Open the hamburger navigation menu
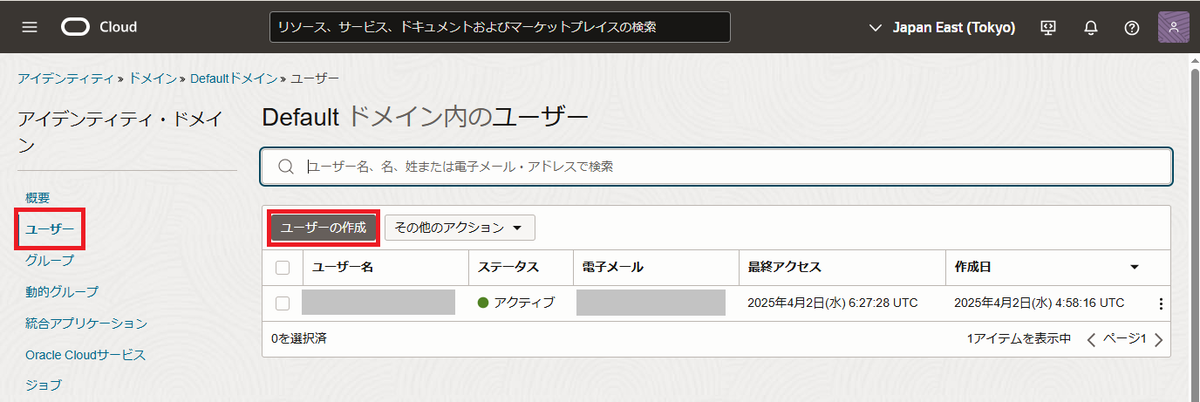Image resolution: width=1200 pixels, height=402 pixels. [x=29, y=27]
